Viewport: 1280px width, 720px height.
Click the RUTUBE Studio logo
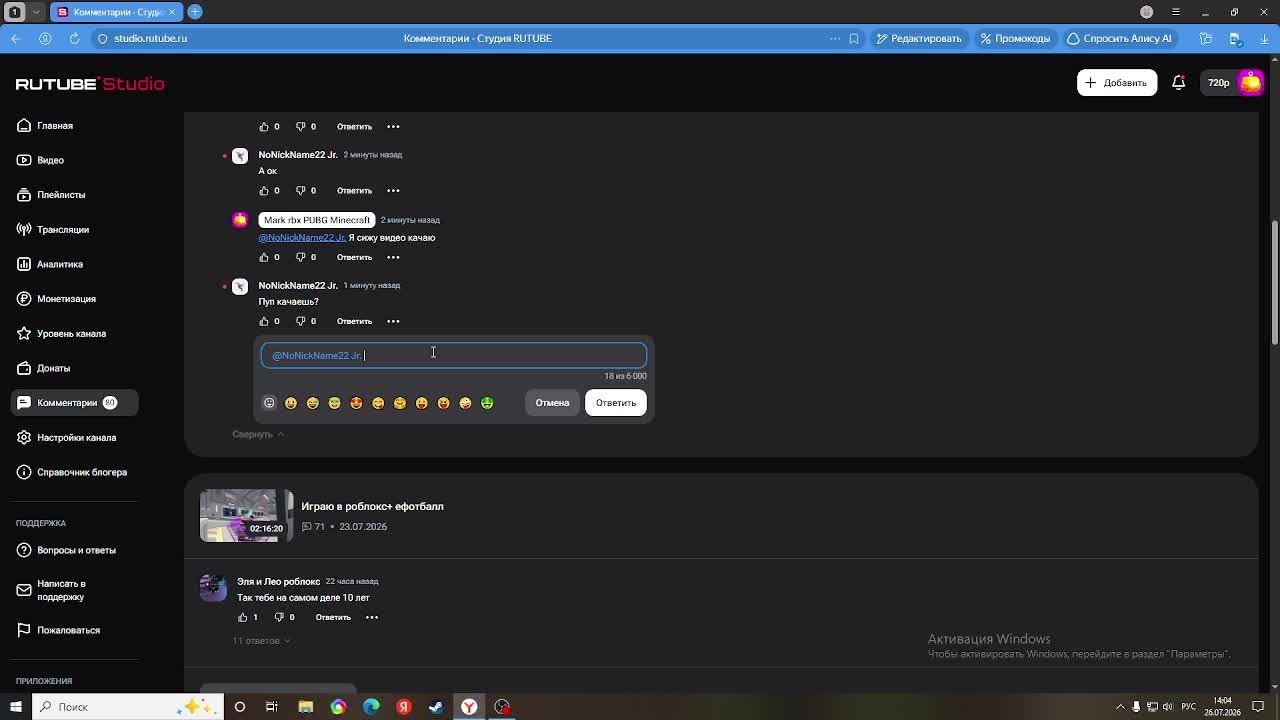90,83
